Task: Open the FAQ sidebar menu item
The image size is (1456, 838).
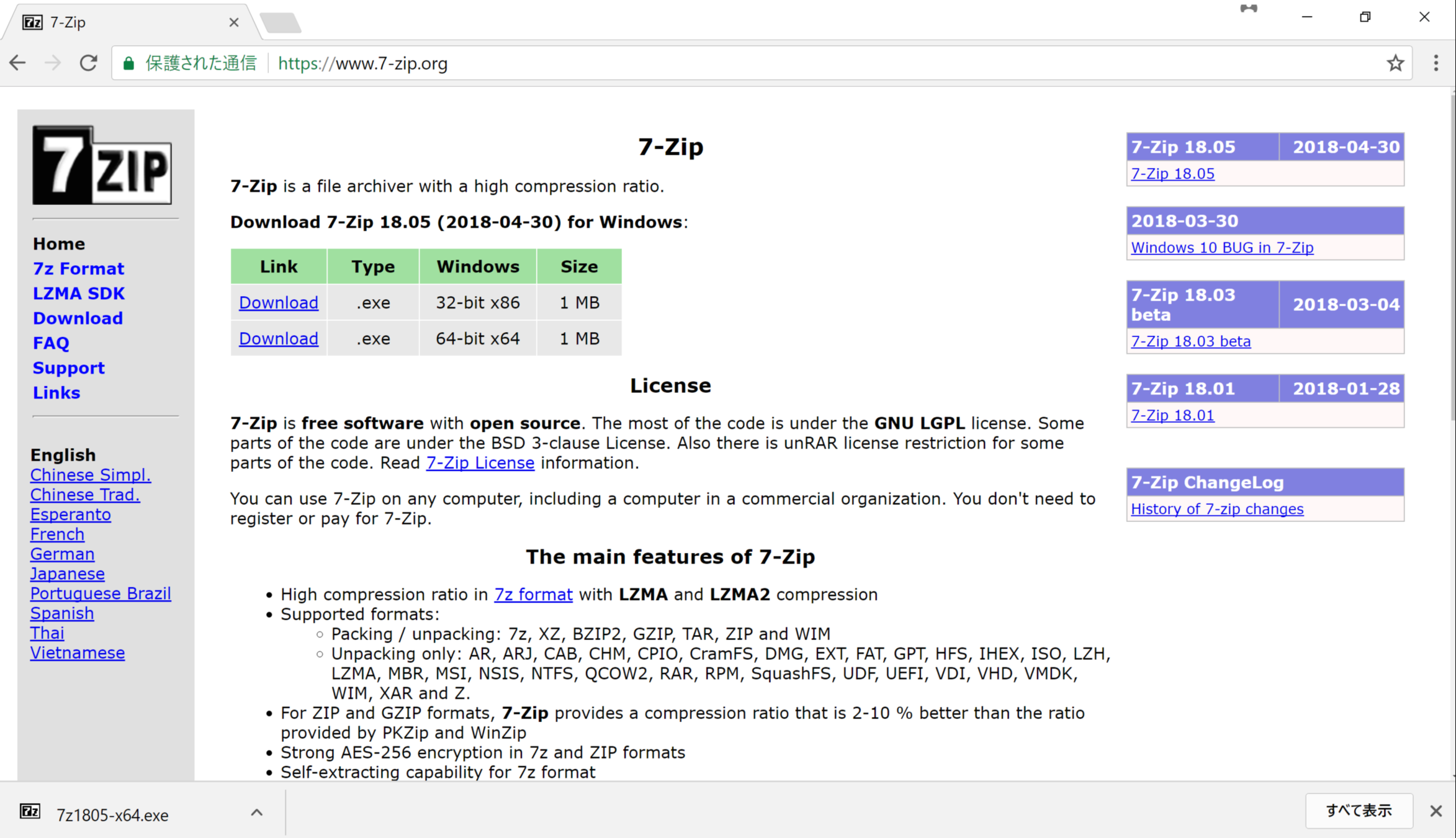Action: click(51, 343)
